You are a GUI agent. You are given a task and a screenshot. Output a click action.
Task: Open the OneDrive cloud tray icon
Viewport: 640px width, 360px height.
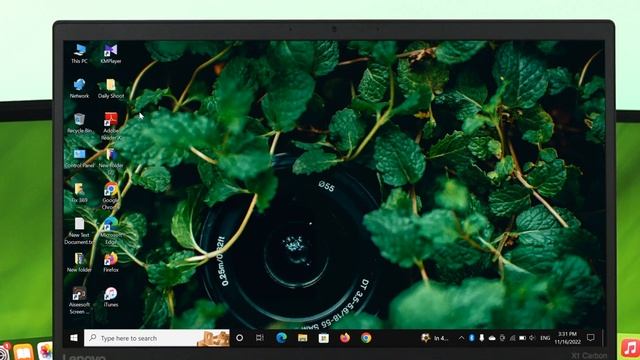(x=492, y=338)
